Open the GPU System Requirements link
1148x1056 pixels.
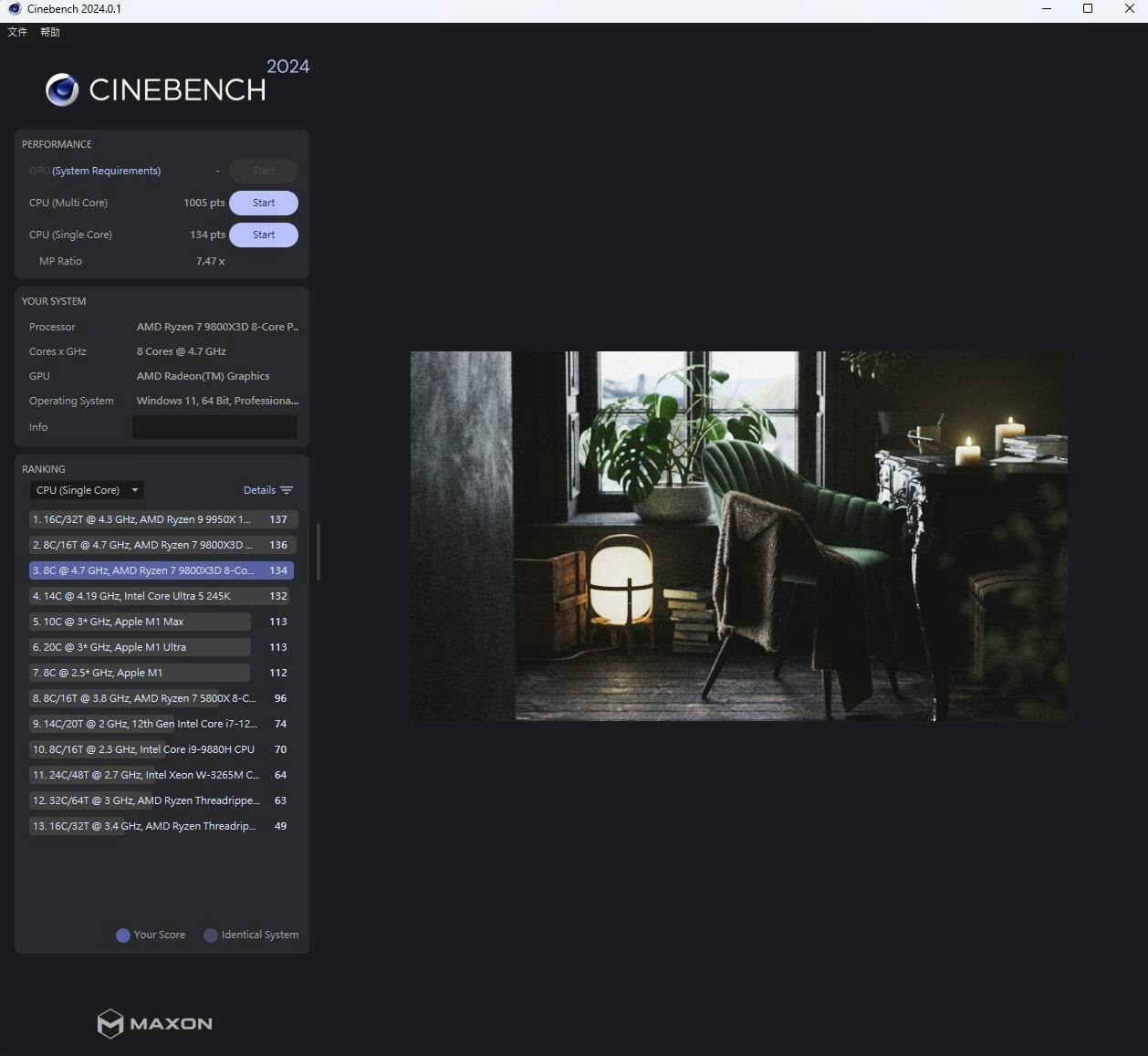[x=106, y=171]
